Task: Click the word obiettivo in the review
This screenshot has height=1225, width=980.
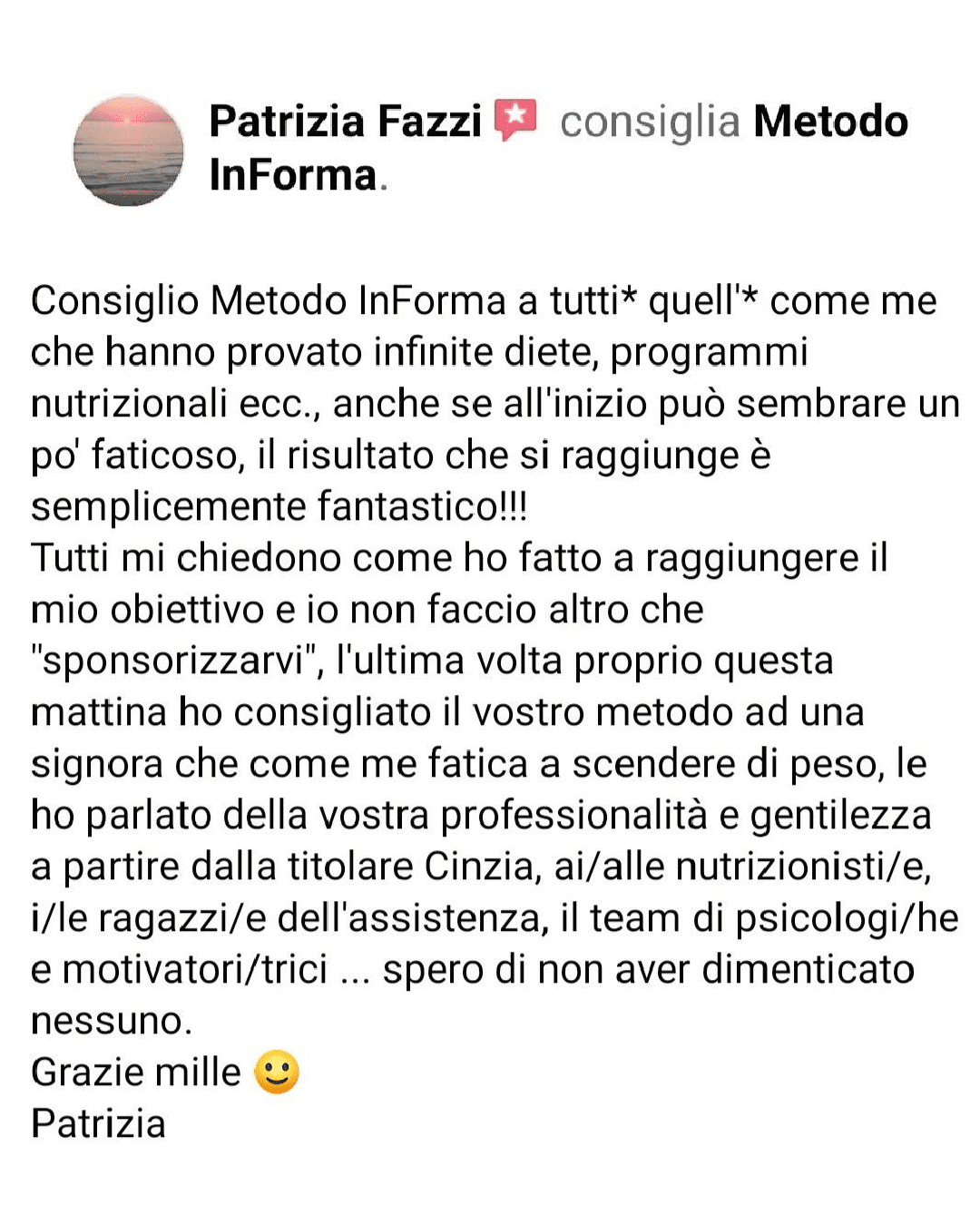Action: click(x=187, y=610)
